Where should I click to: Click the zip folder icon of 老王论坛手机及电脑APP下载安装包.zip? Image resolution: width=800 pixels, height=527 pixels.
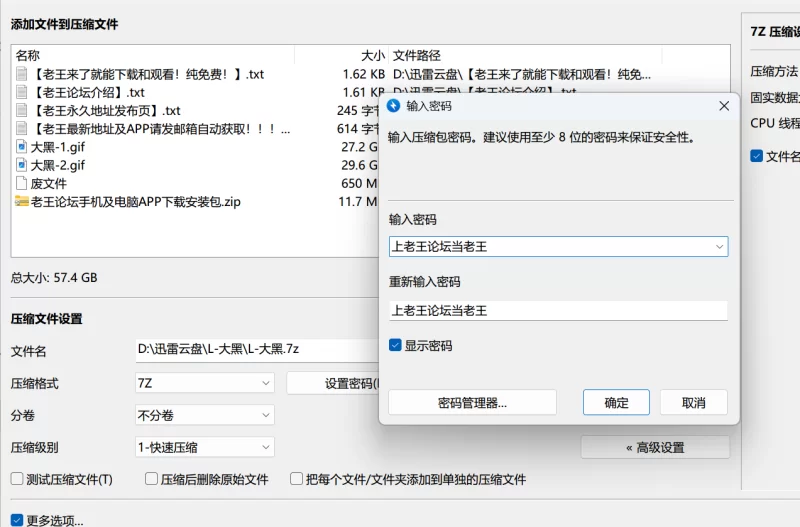[x=21, y=202]
